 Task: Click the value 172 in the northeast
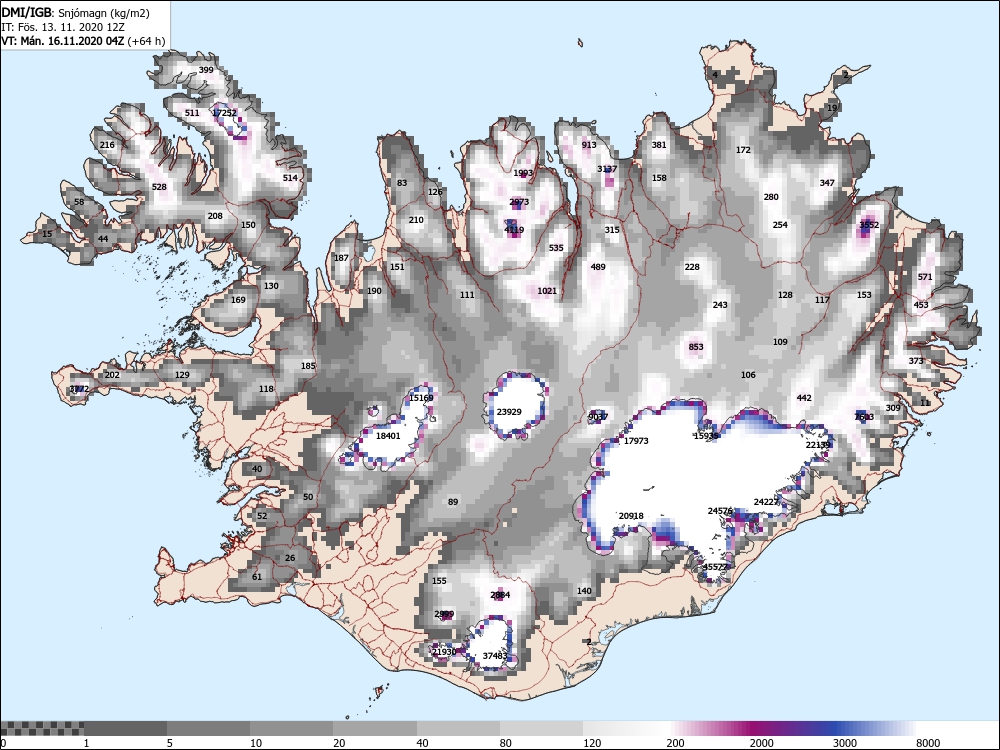click(x=743, y=151)
